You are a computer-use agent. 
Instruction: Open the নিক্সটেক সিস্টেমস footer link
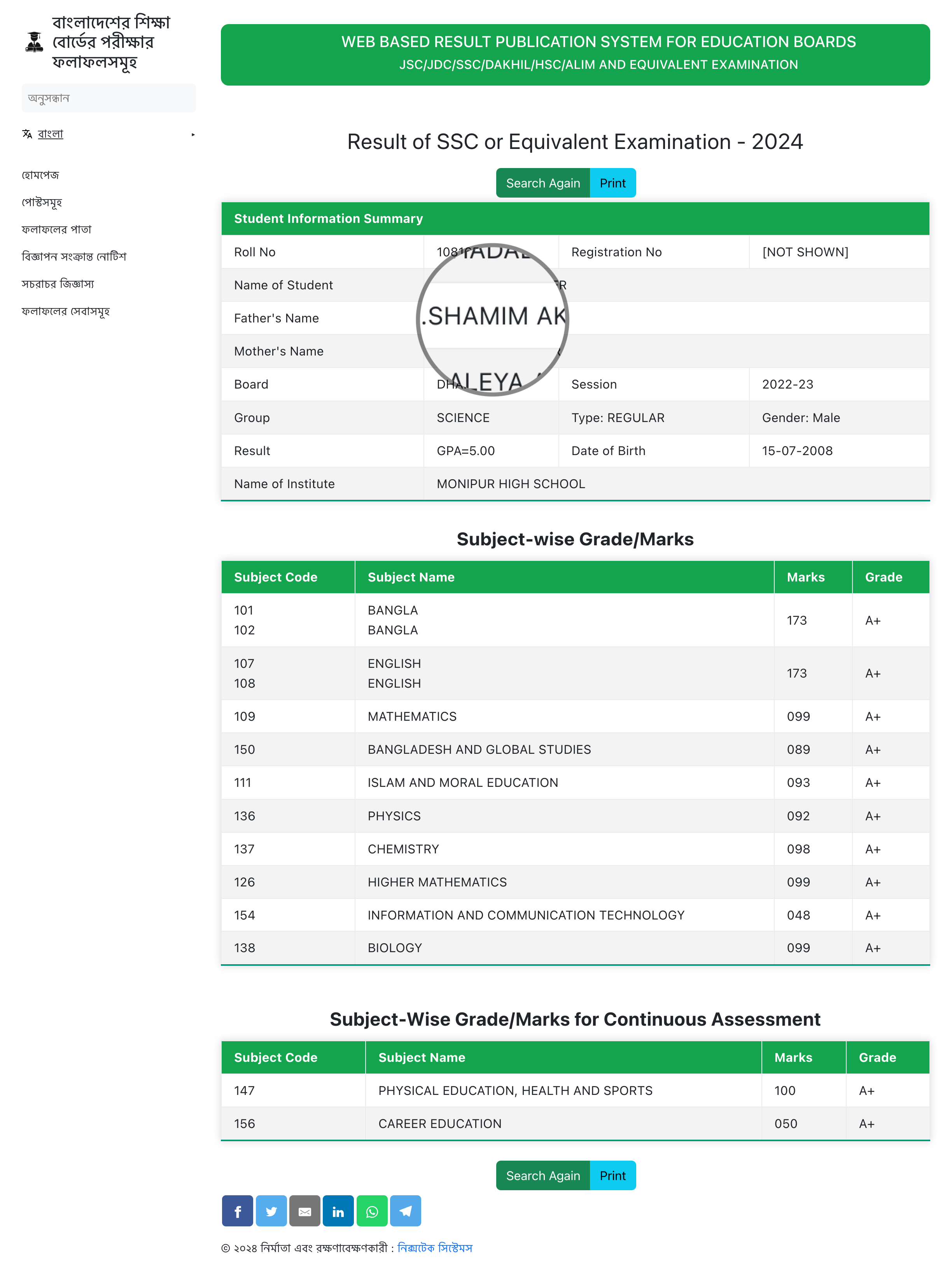435,1248
